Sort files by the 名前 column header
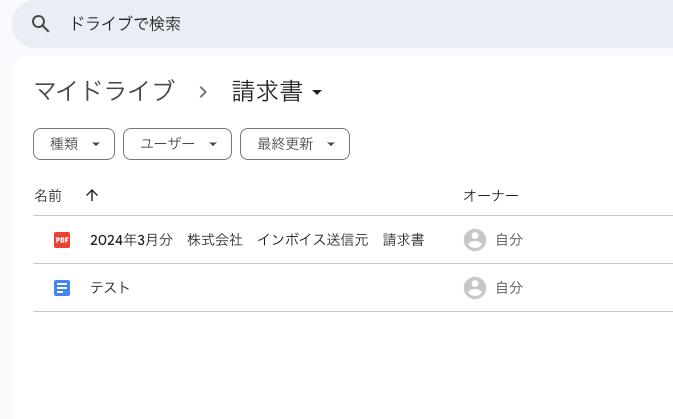 pyautogui.click(x=48, y=196)
